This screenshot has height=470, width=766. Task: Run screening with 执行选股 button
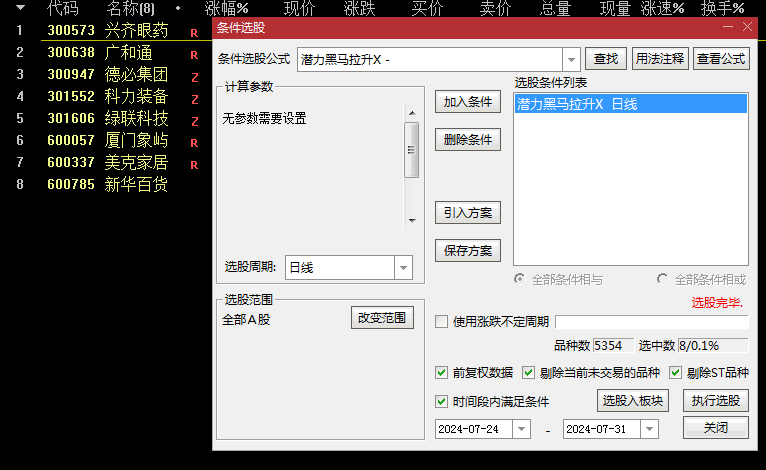pyautogui.click(x=716, y=401)
